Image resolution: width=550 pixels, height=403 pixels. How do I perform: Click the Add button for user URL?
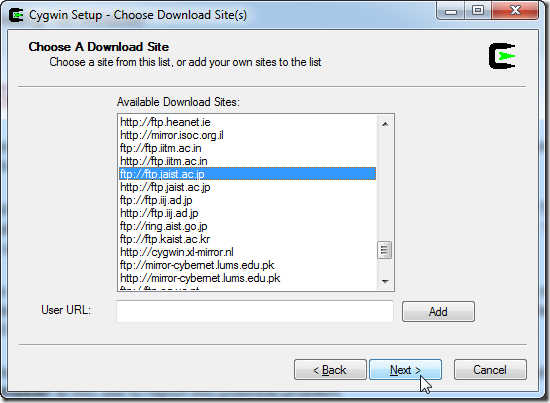tap(438, 311)
